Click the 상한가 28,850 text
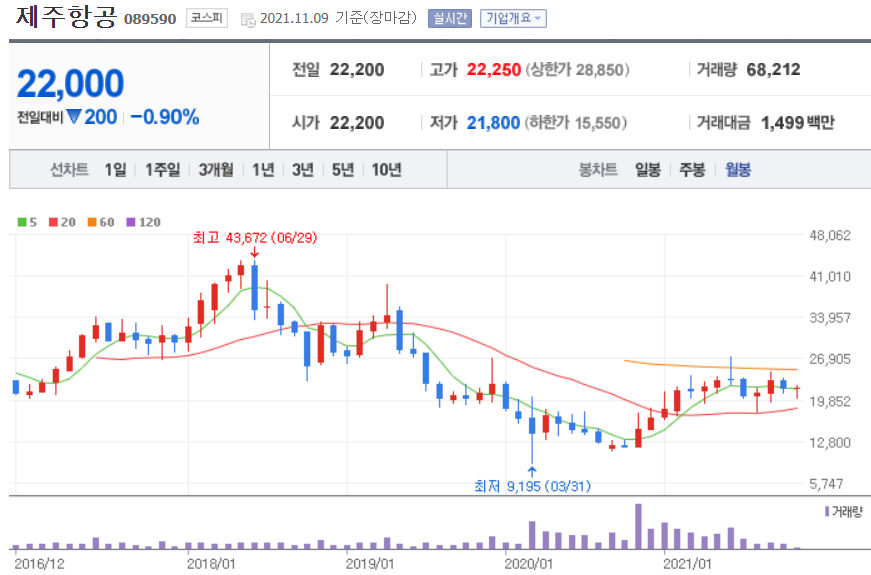The height and width of the screenshot is (575, 871). pyautogui.click(x=578, y=69)
